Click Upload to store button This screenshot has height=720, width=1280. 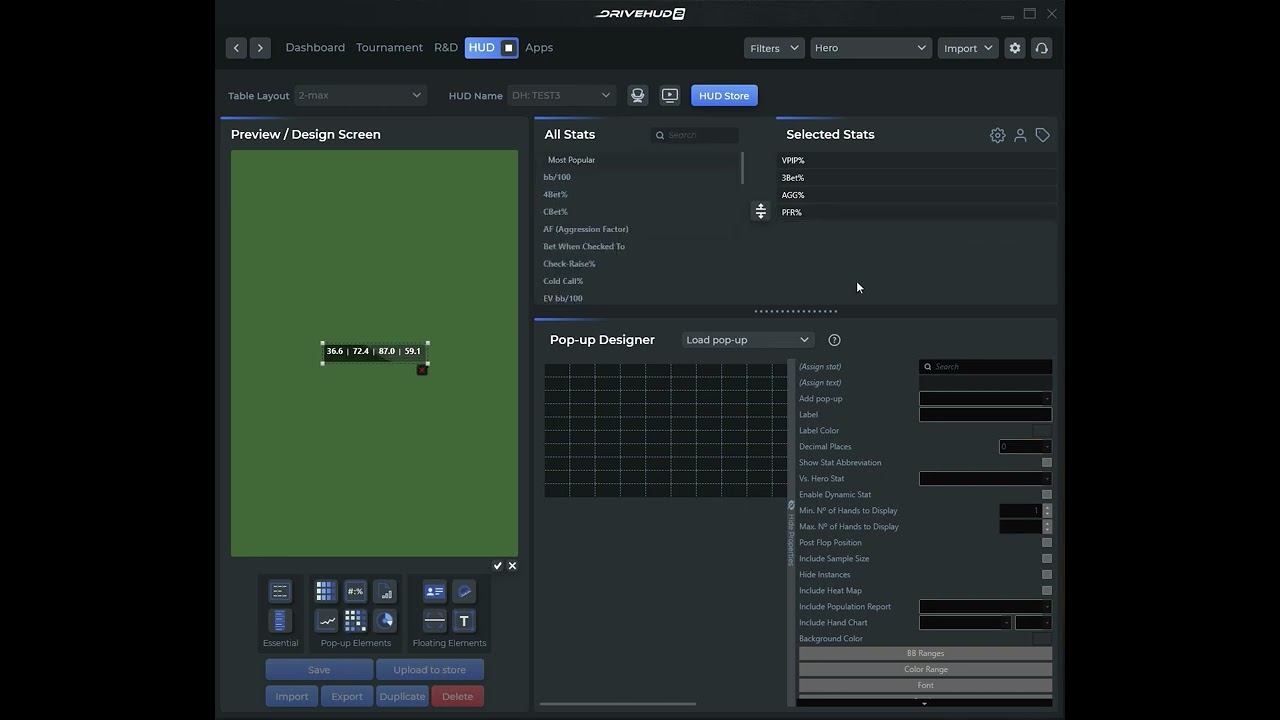430,670
